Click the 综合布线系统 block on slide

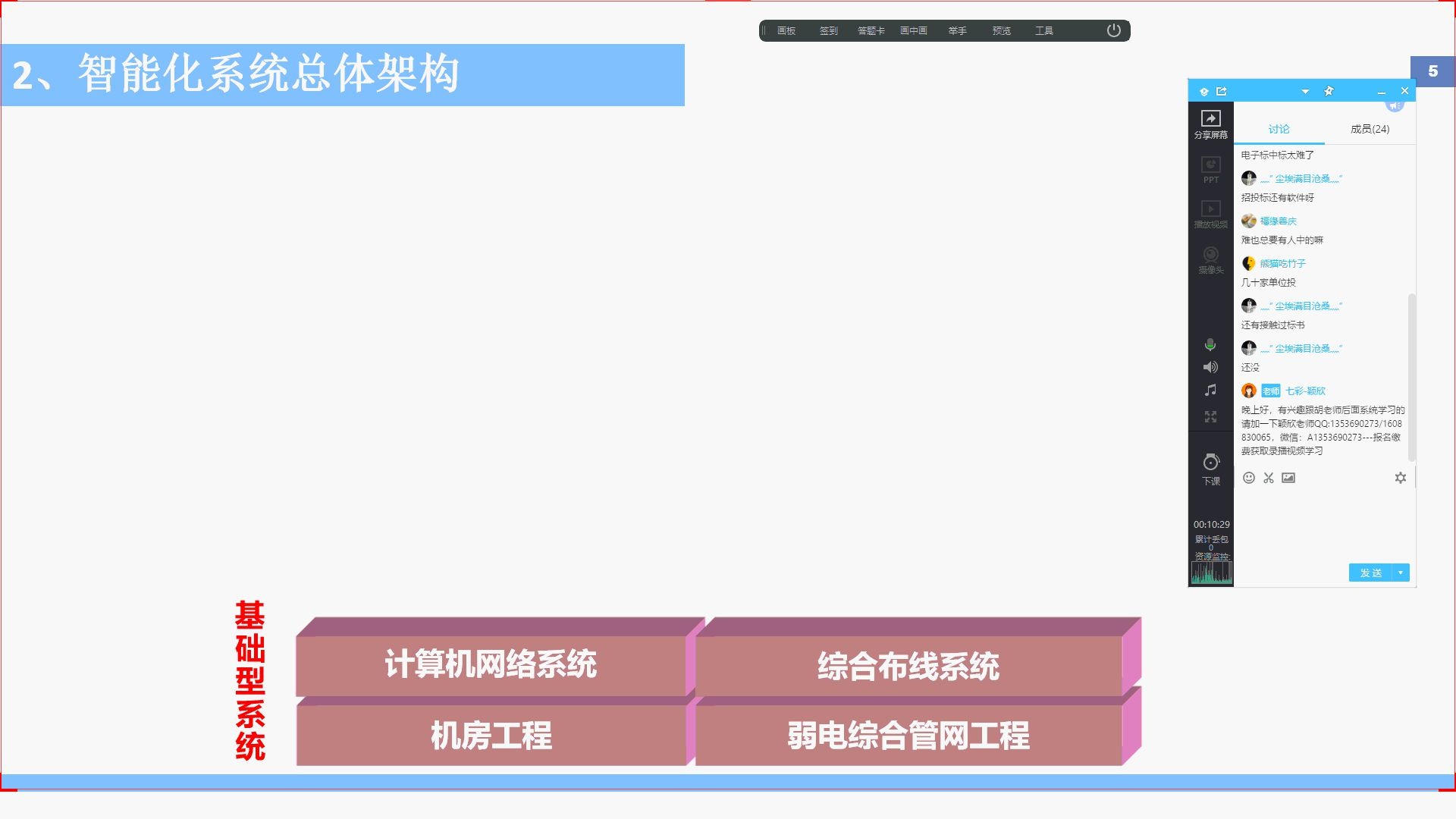click(x=908, y=667)
